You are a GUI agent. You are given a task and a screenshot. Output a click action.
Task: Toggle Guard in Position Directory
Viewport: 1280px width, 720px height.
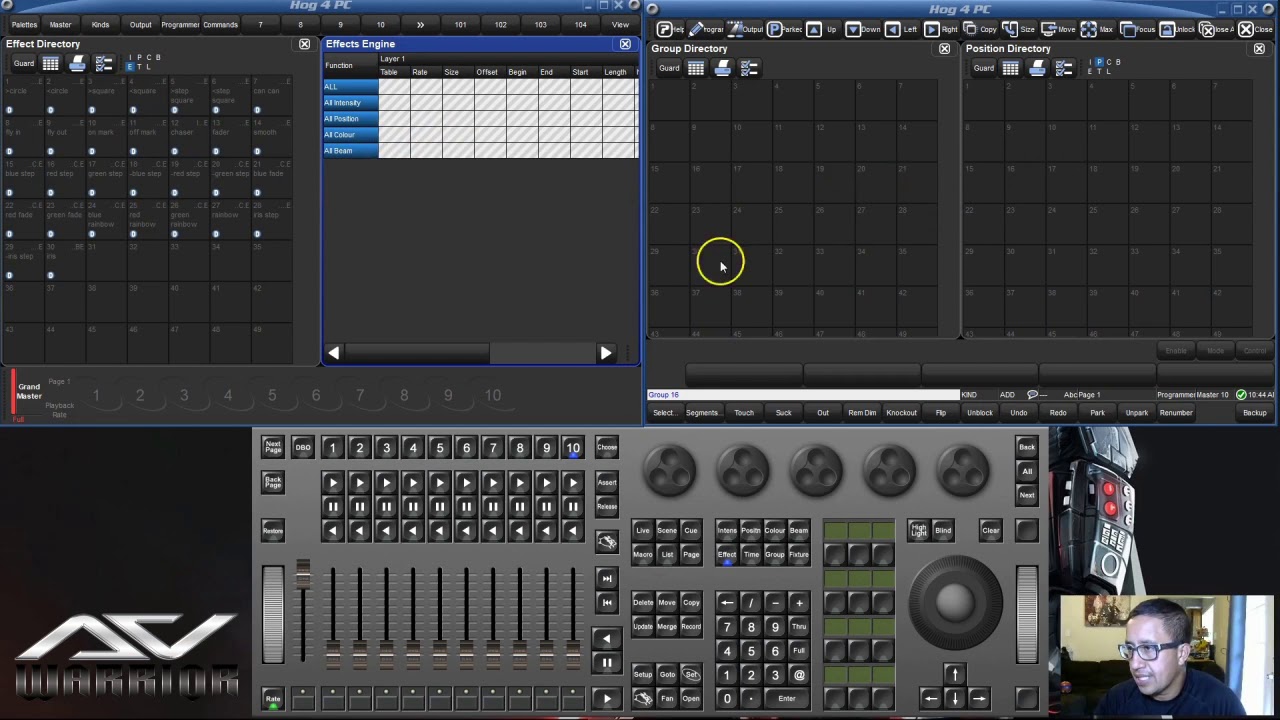984,68
